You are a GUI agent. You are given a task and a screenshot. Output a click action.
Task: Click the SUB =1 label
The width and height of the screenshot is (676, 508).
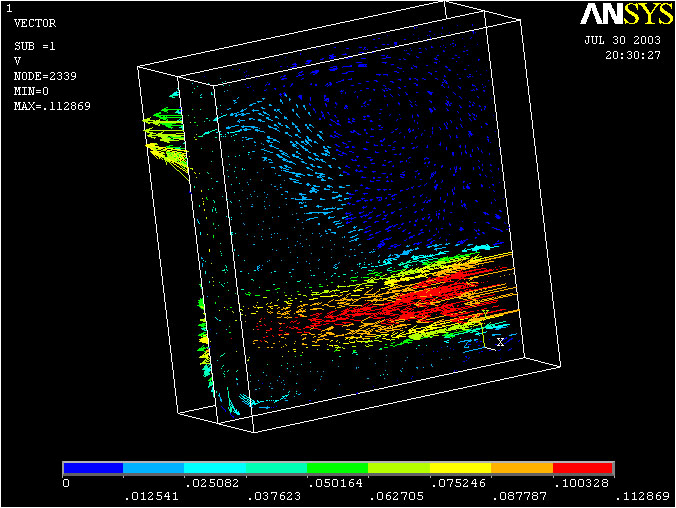point(35,46)
